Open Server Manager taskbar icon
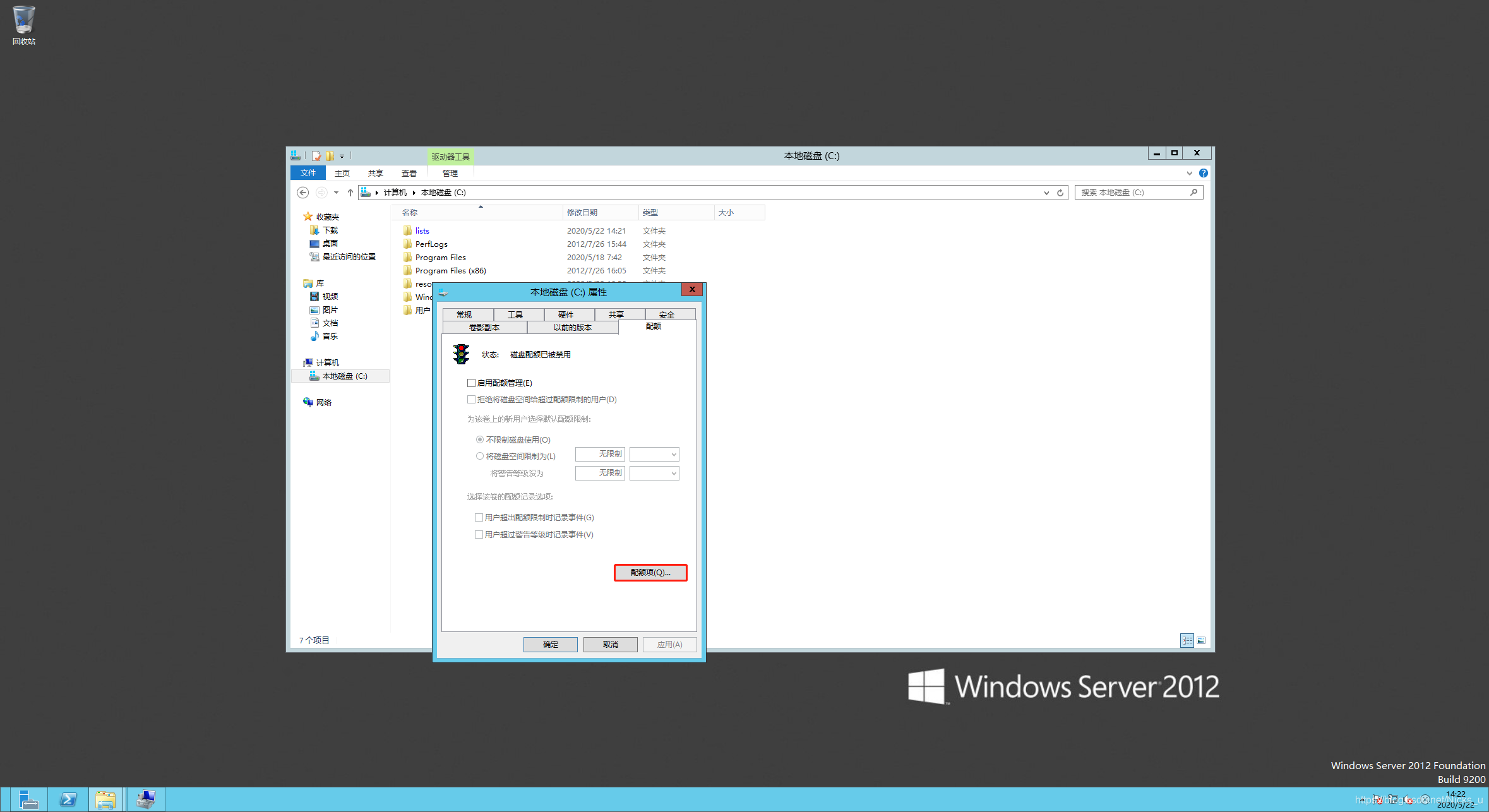 pyautogui.click(x=28, y=799)
